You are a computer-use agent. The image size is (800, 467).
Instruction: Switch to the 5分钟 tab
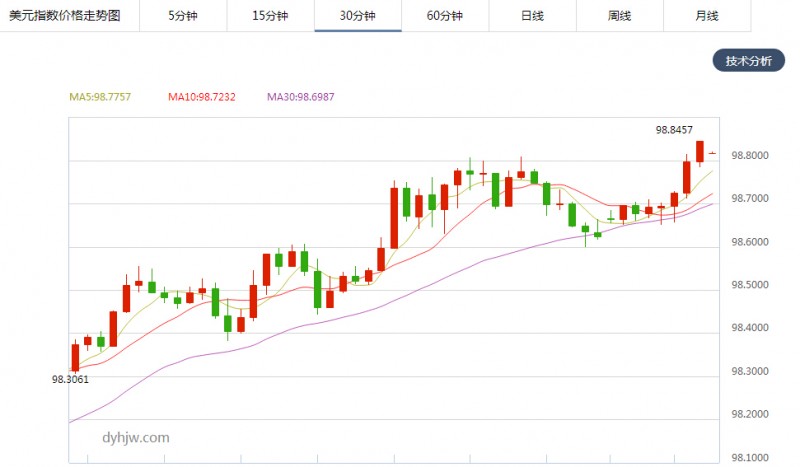click(183, 16)
